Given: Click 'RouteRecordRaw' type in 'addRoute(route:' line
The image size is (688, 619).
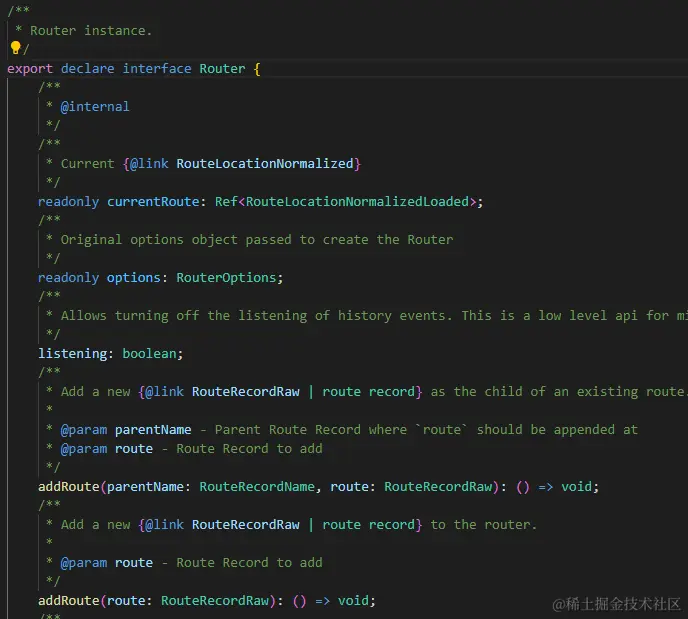Looking at the screenshot, I should coord(215,601).
